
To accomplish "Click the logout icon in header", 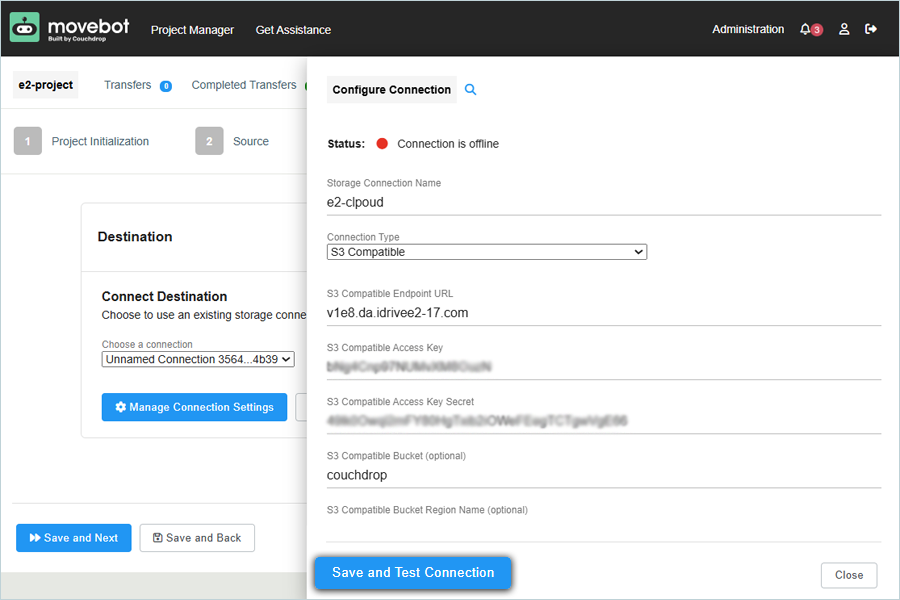I will pos(871,30).
